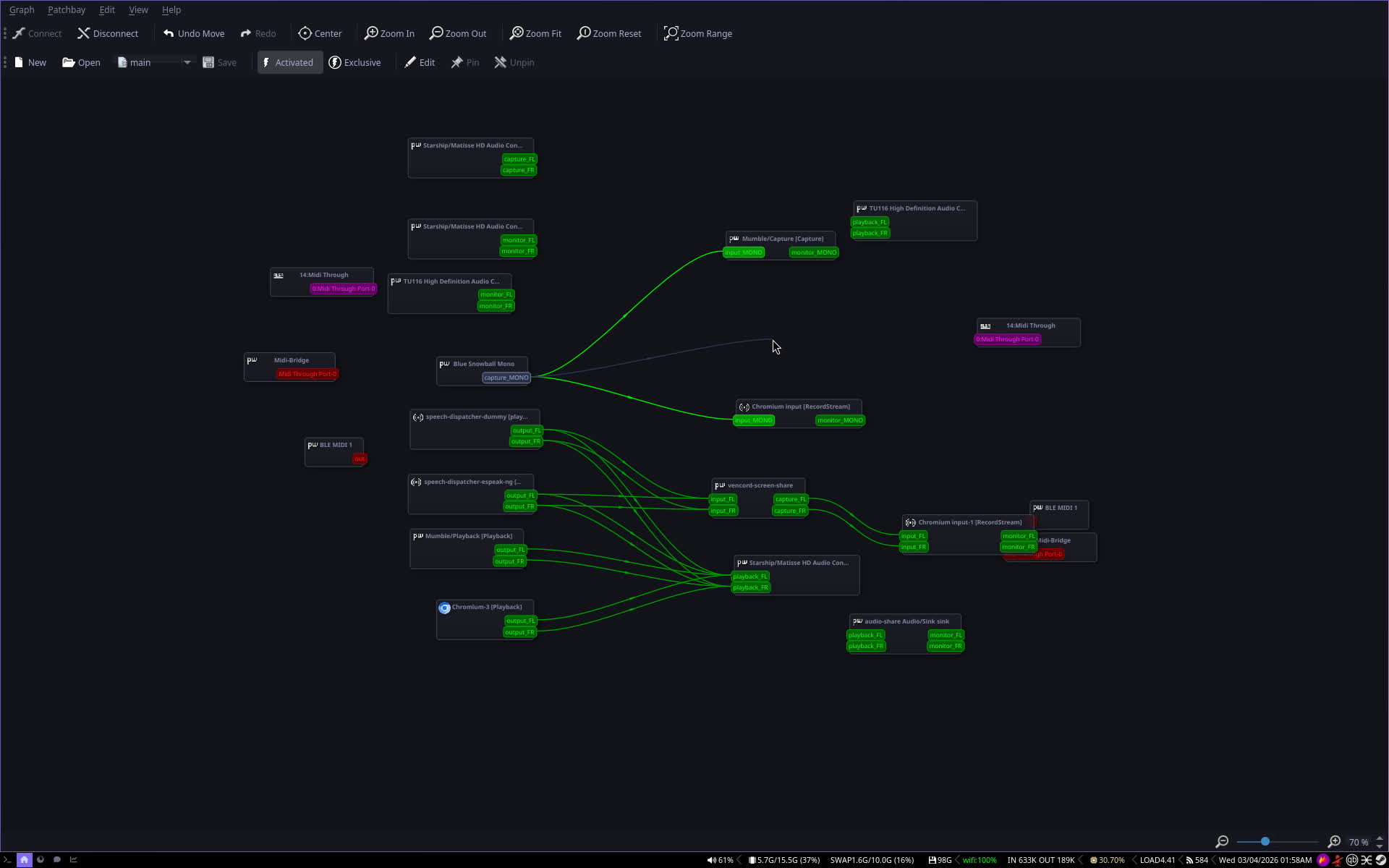Select audio-share Audio/Sink sink monitor_FR port
Viewport: 1389px width, 868px height.
[x=946, y=646]
